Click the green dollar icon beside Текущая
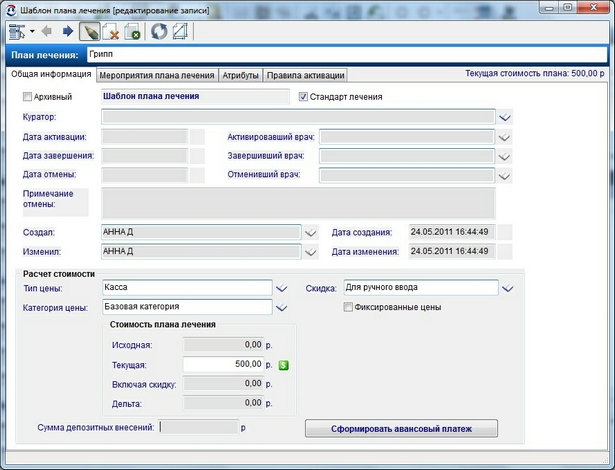Viewport: 615px width, 470px height. pos(284,365)
